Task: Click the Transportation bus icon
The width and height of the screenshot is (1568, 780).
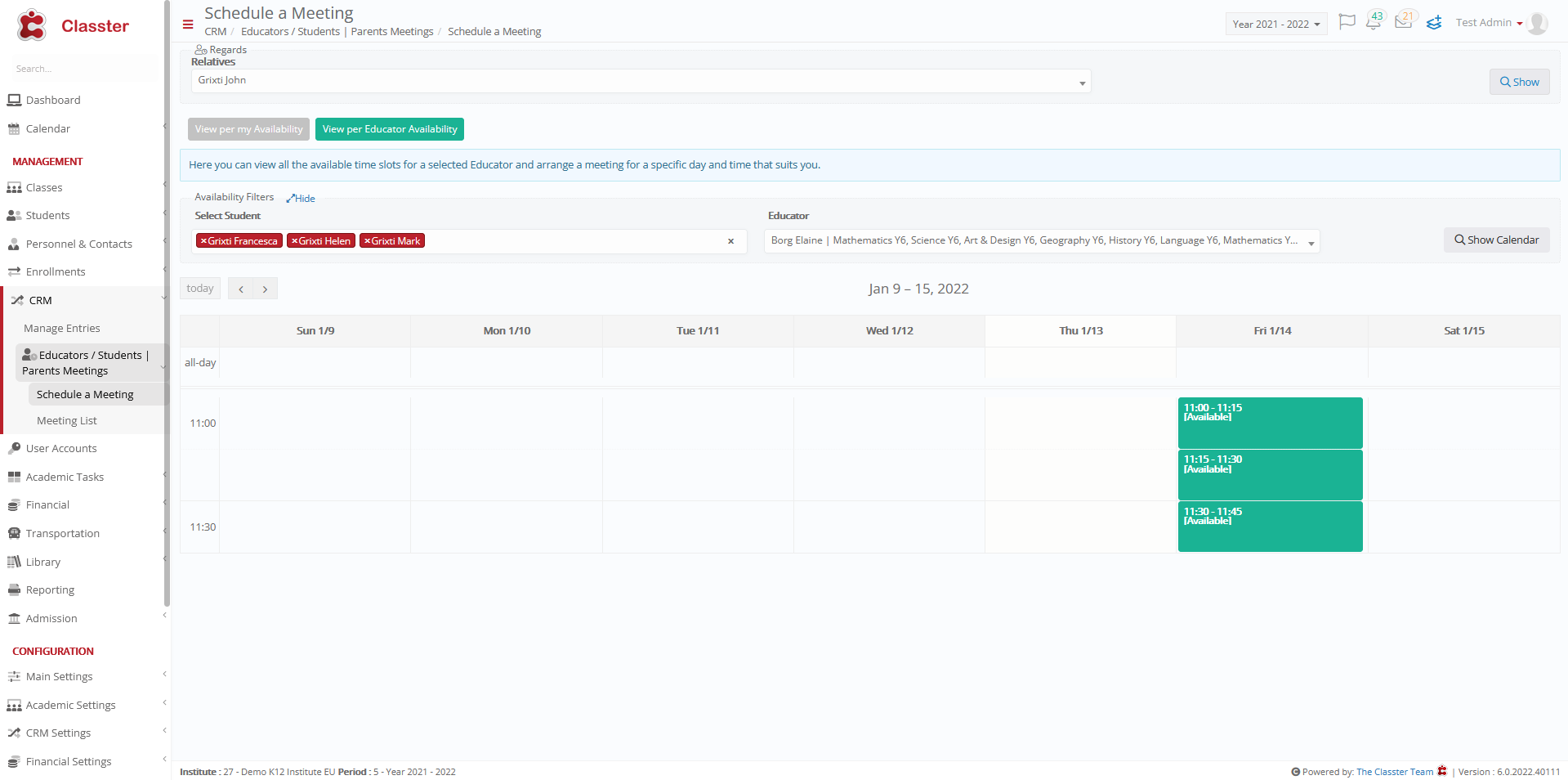Action: 14,533
